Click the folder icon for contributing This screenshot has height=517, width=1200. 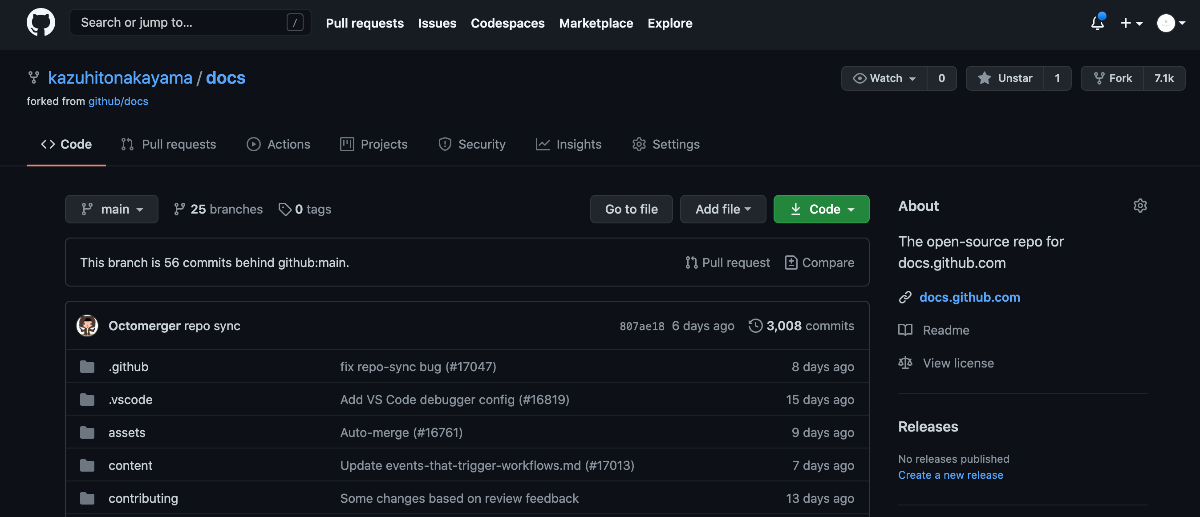click(x=87, y=499)
